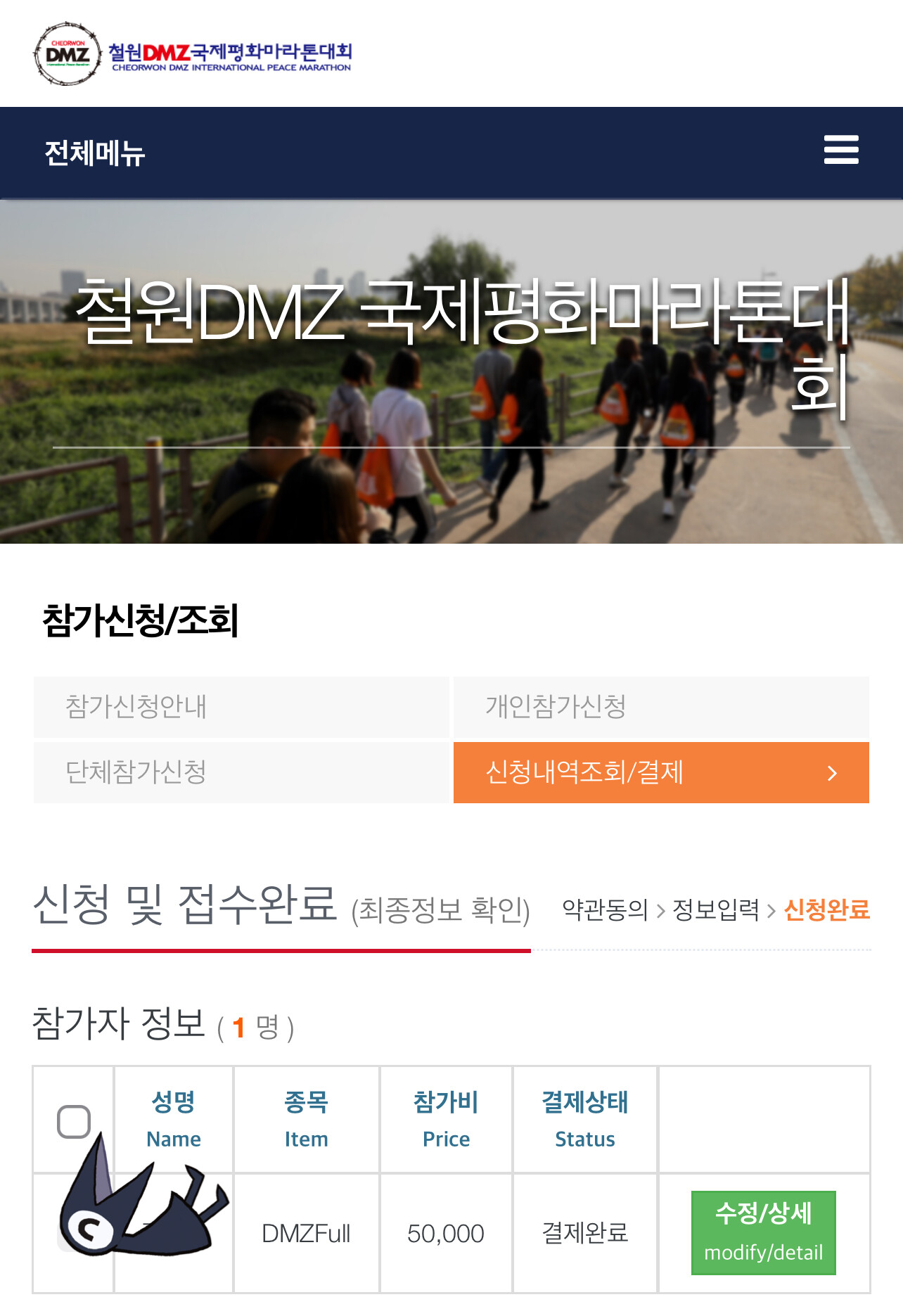Viewport: 903px width, 1316px height.
Task: Click the 성명 Name column header
Action: (174, 1119)
